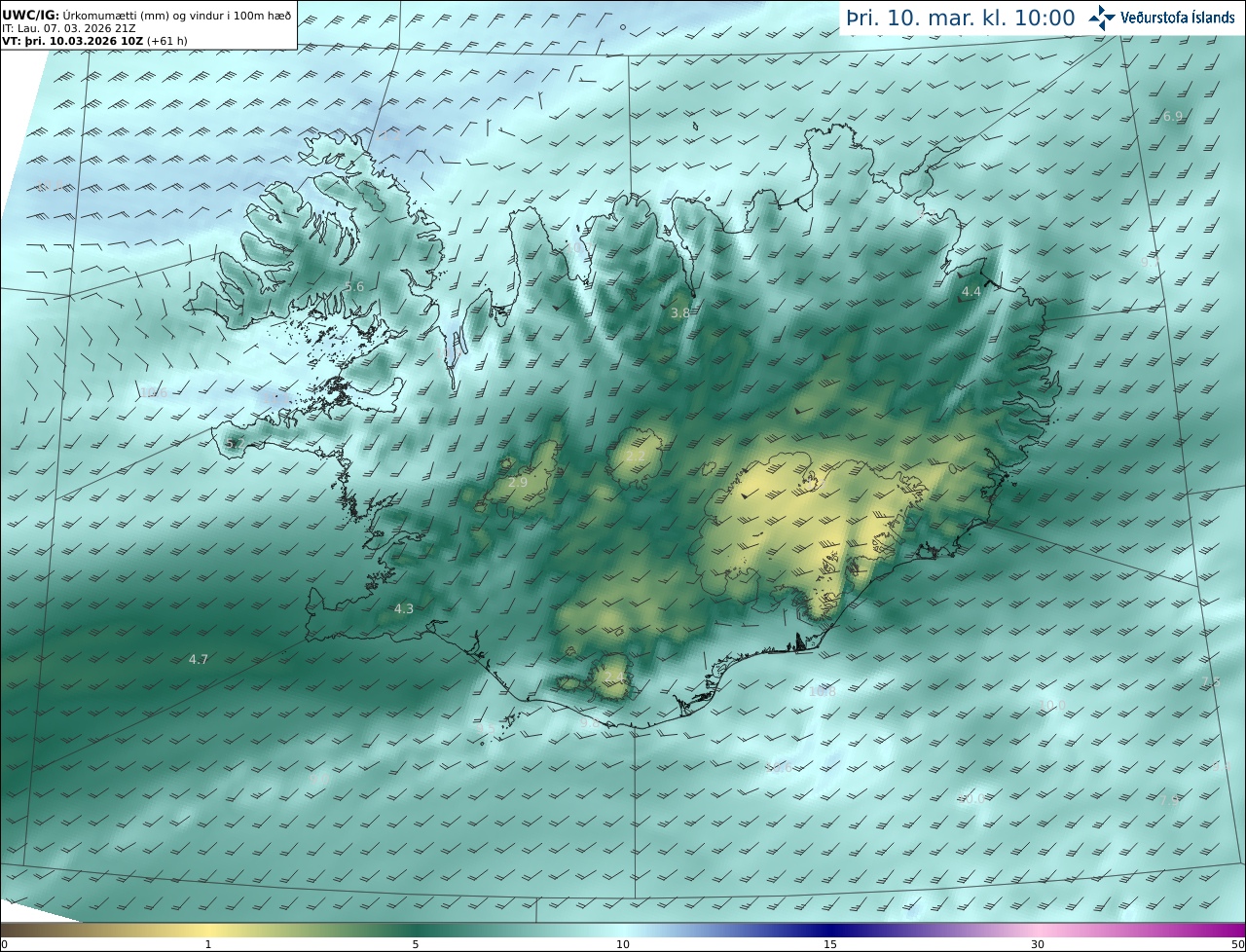This screenshot has height=952, width=1246.
Task: Pick the navy blue segment of the color scale
Action: [x=830, y=931]
